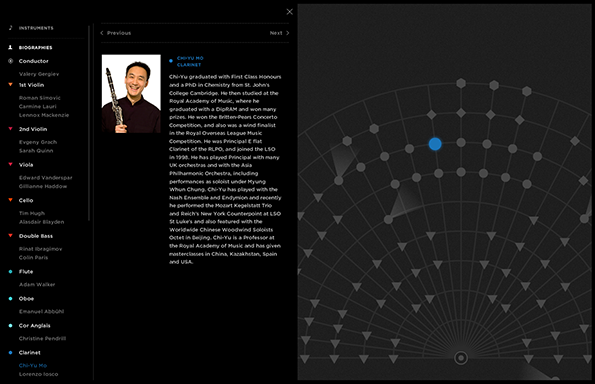The width and height of the screenshot is (595, 384).
Task: Open the Biographies section
Action: [36, 48]
